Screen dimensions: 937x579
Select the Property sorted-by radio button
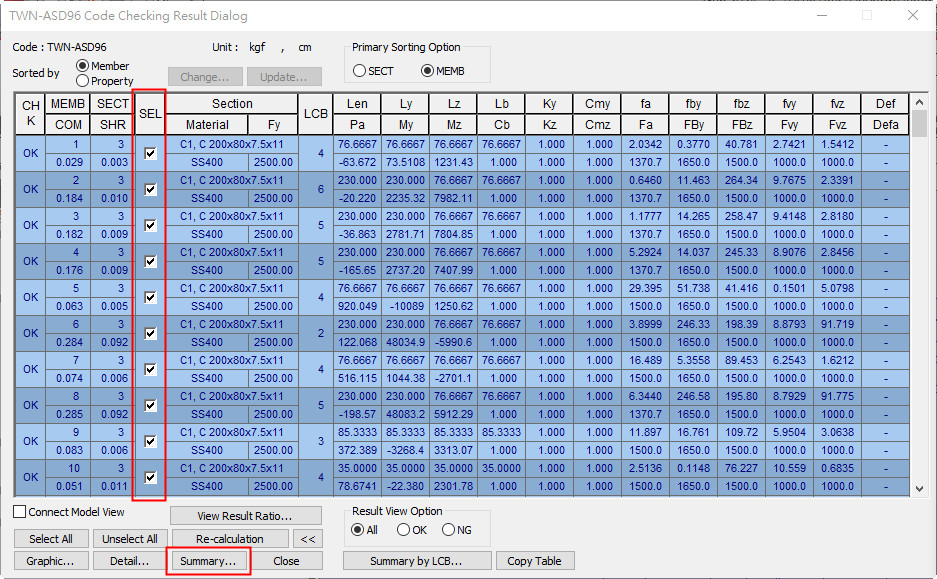click(x=82, y=81)
